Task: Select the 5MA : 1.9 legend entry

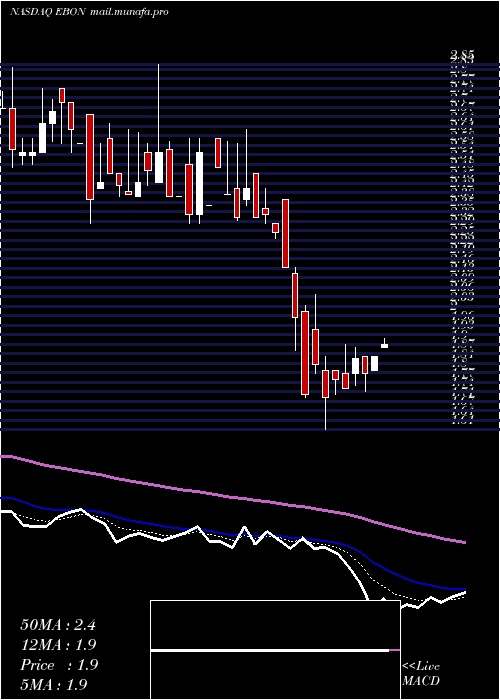Action: pyautogui.click(x=54, y=684)
